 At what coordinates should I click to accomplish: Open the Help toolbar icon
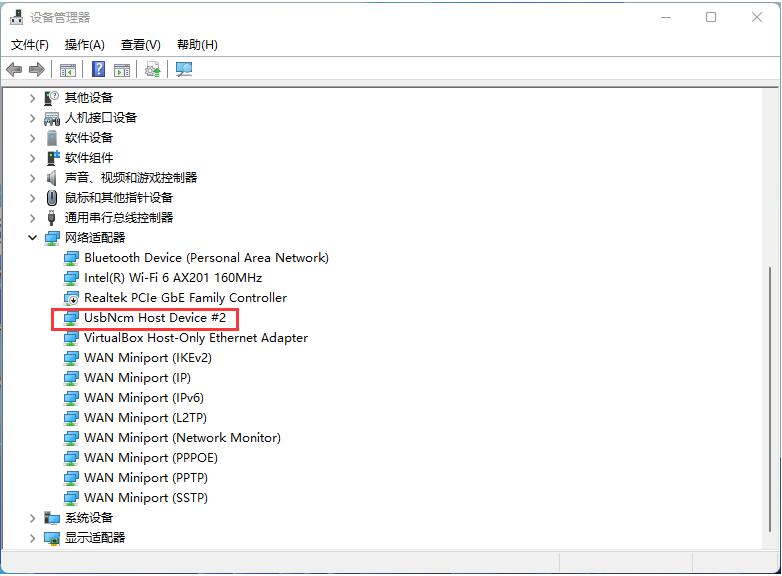point(99,69)
